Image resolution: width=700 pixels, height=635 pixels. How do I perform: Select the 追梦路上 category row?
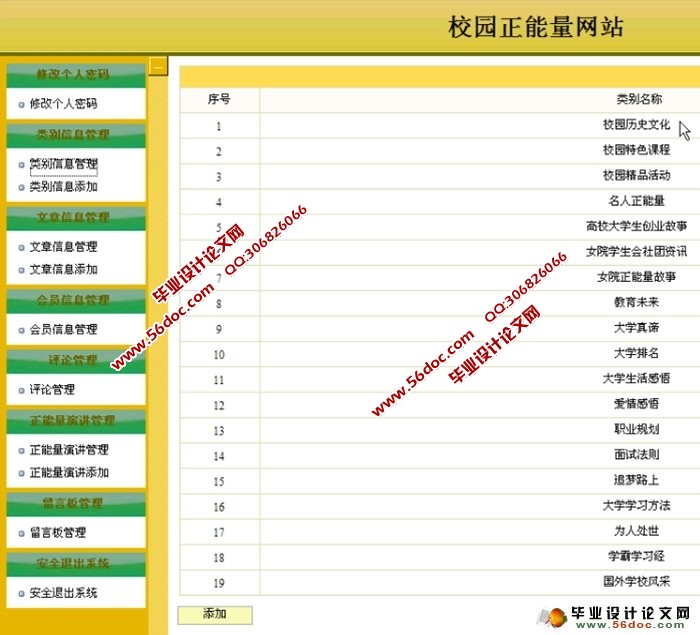tap(440, 481)
